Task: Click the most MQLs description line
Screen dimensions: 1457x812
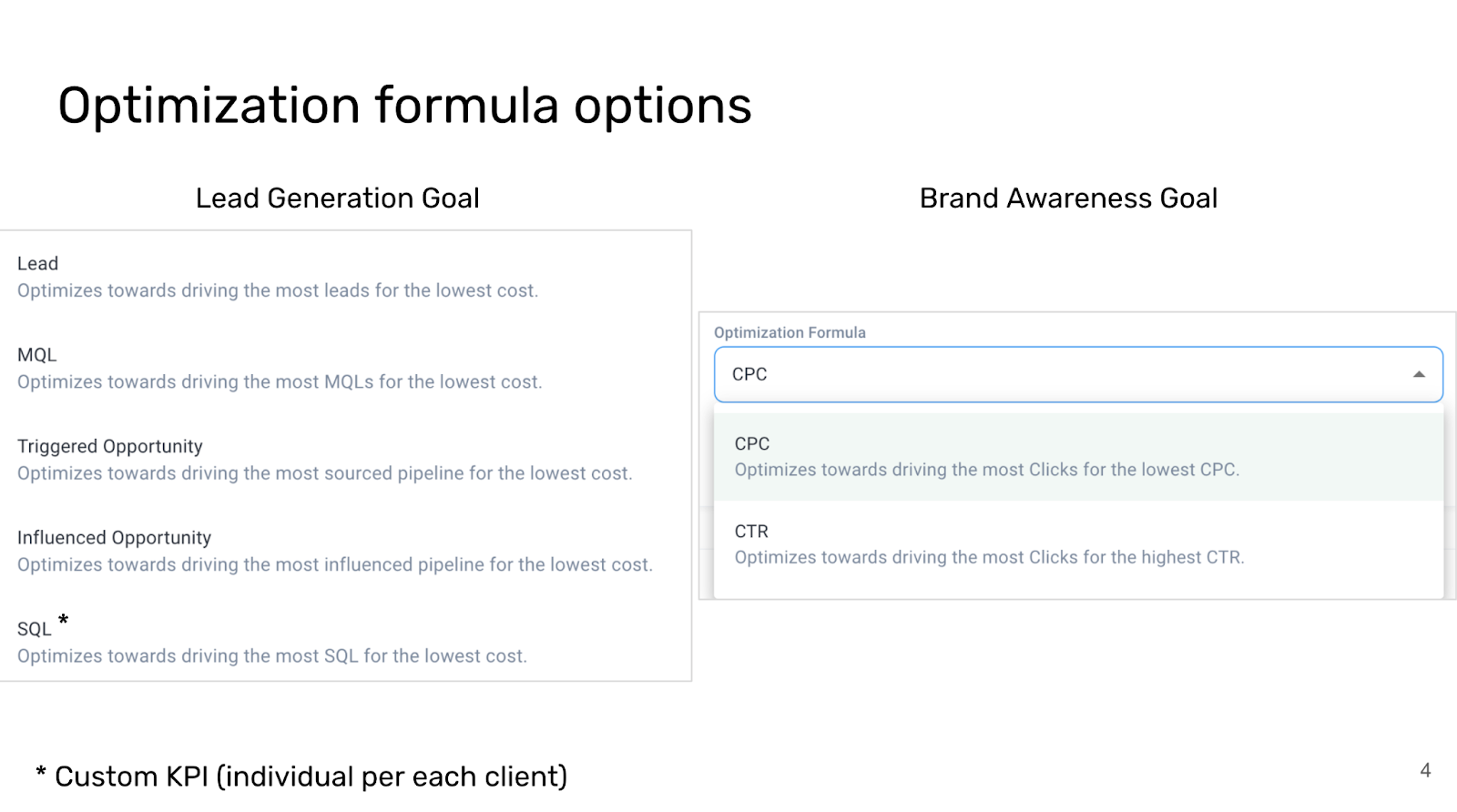Action: tap(280, 382)
